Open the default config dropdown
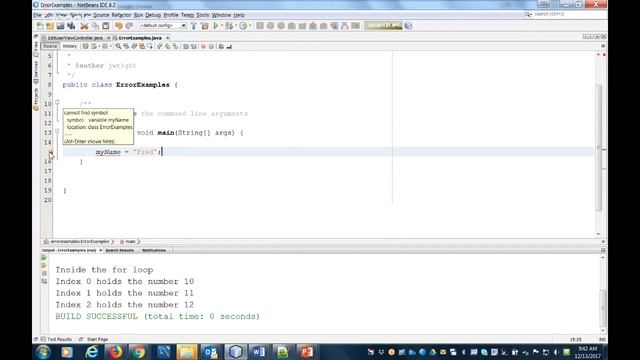 (x=163, y=26)
